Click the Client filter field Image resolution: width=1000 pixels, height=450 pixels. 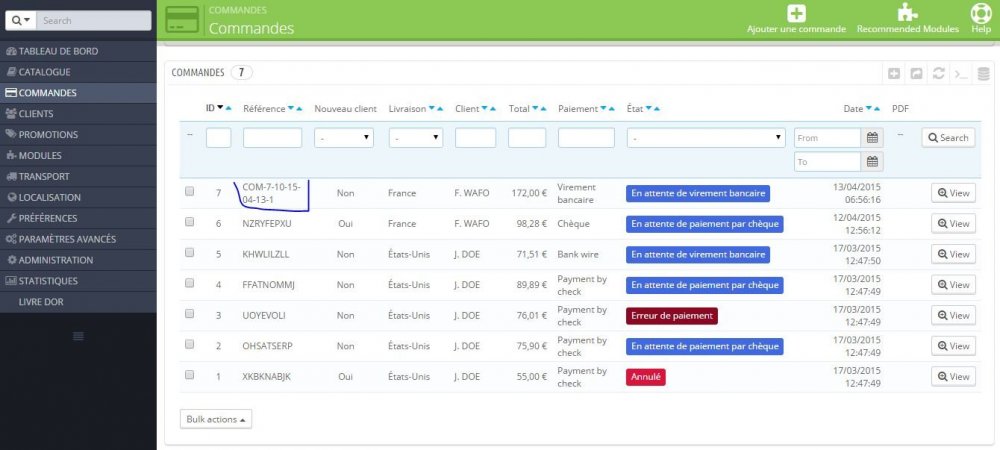pyautogui.click(x=475, y=138)
